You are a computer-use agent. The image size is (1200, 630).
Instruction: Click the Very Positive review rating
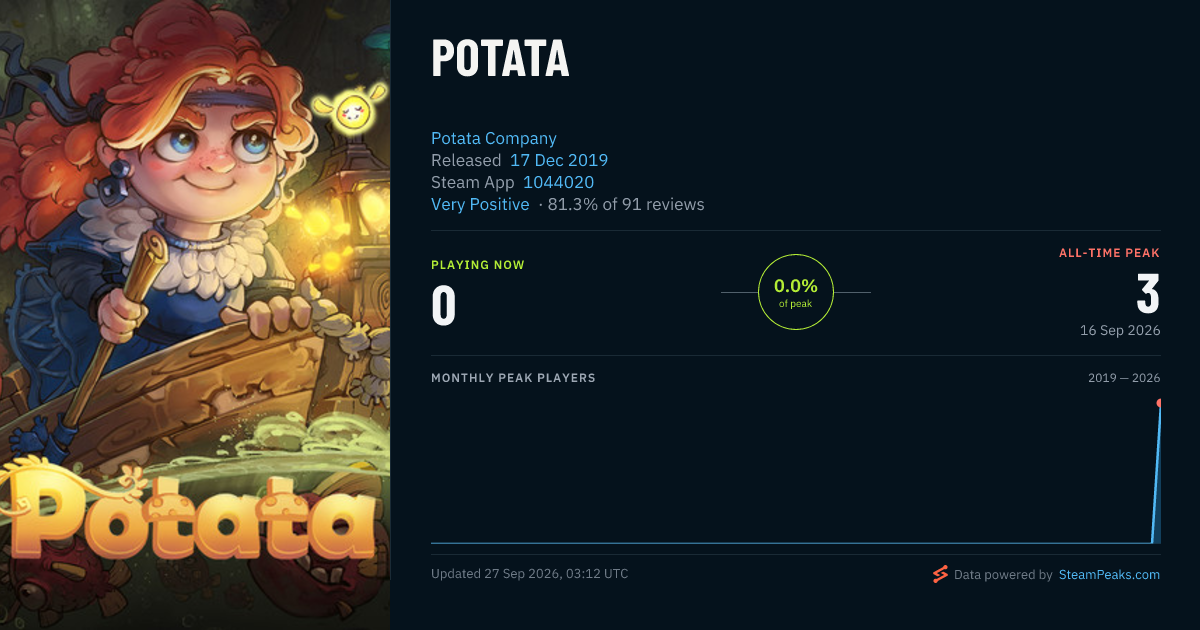(x=480, y=204)
